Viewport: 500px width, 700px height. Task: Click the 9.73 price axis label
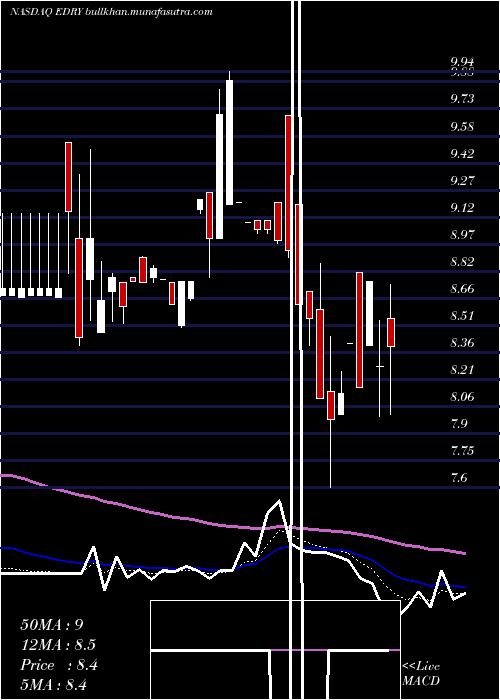pyautogui.click(x=462, y=99)
